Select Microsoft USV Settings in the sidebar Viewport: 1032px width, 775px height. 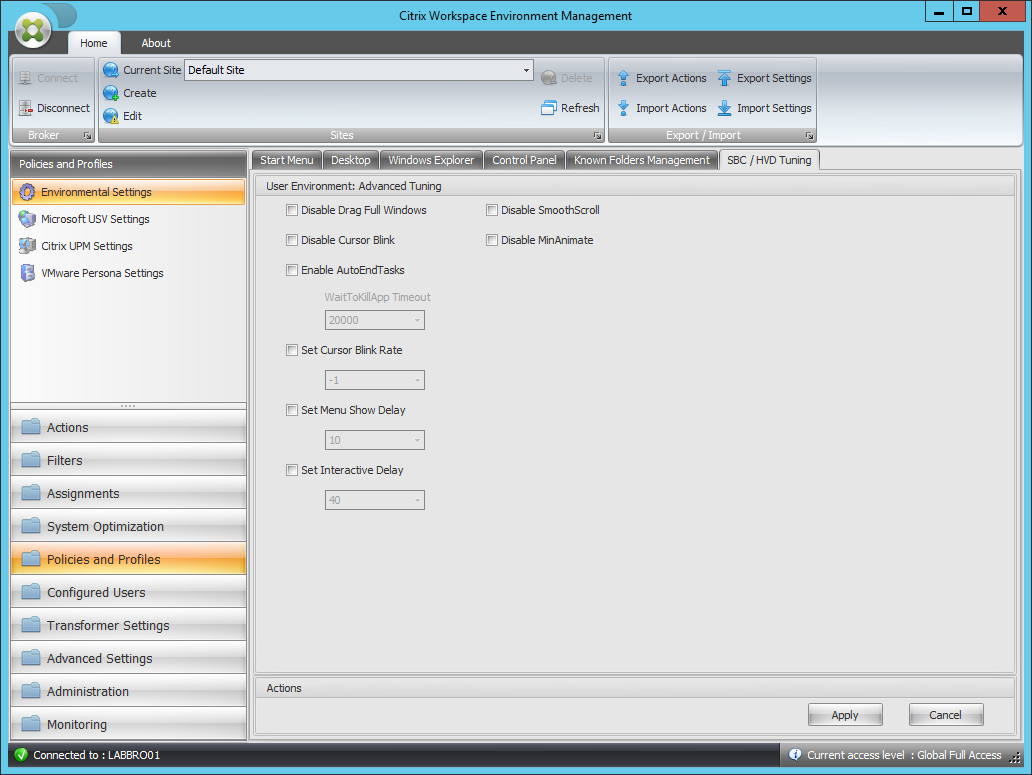tap(95, 219)
